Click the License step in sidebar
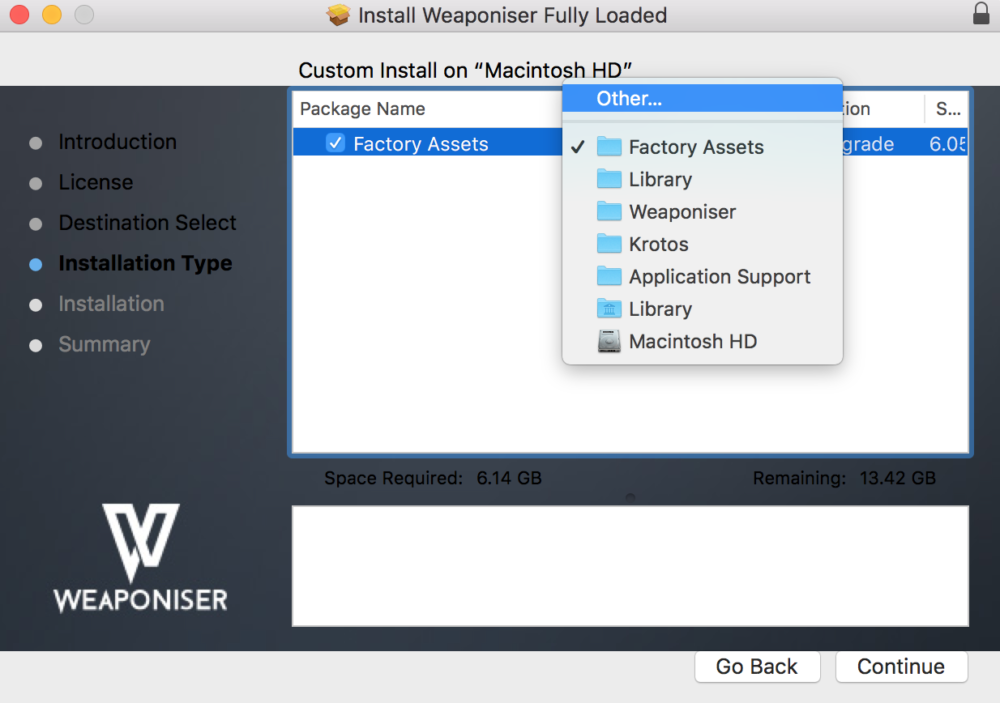1000x703 pixels. click(96, 182)
